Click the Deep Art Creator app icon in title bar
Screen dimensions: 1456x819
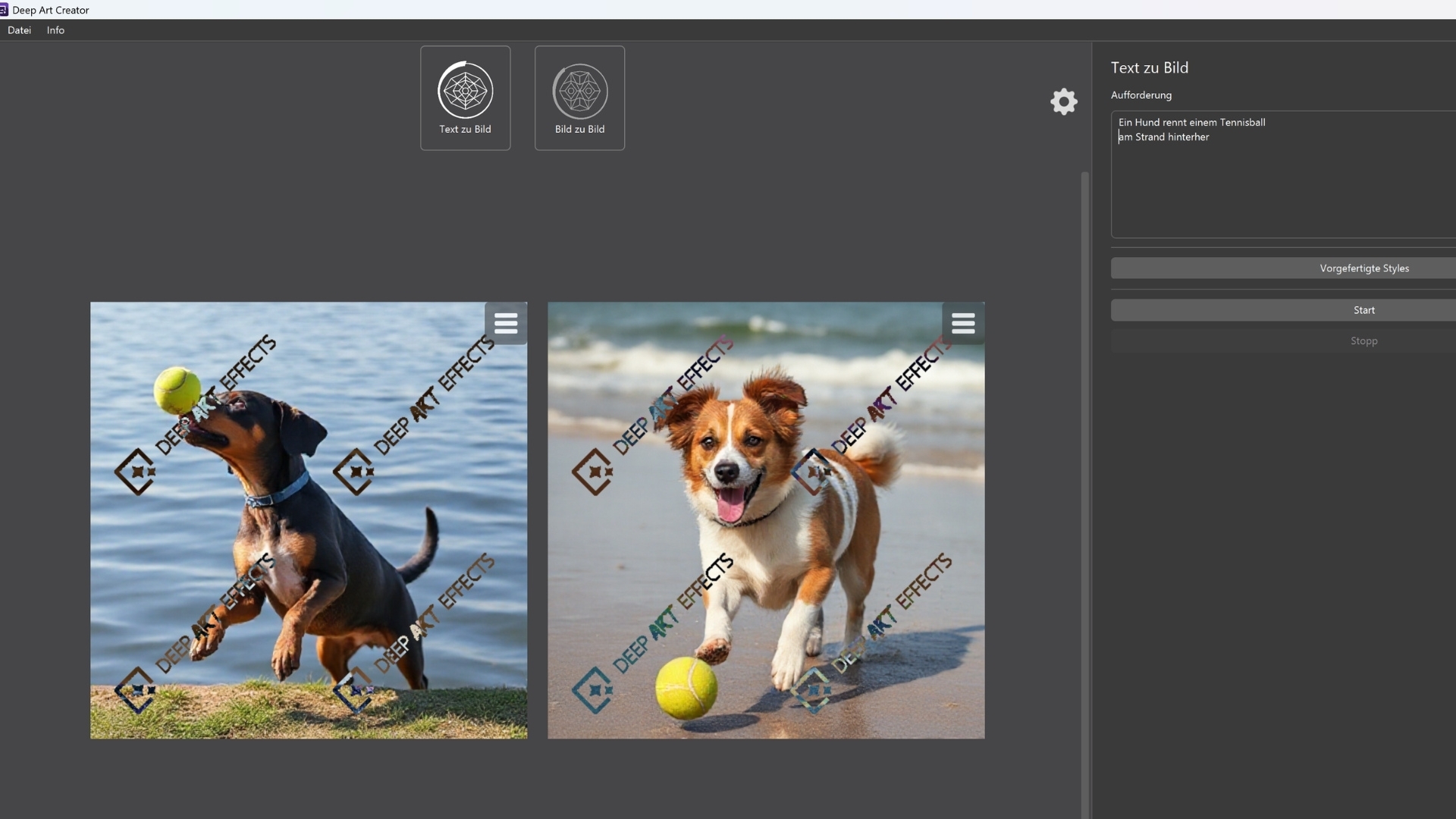tap(4, 10)
